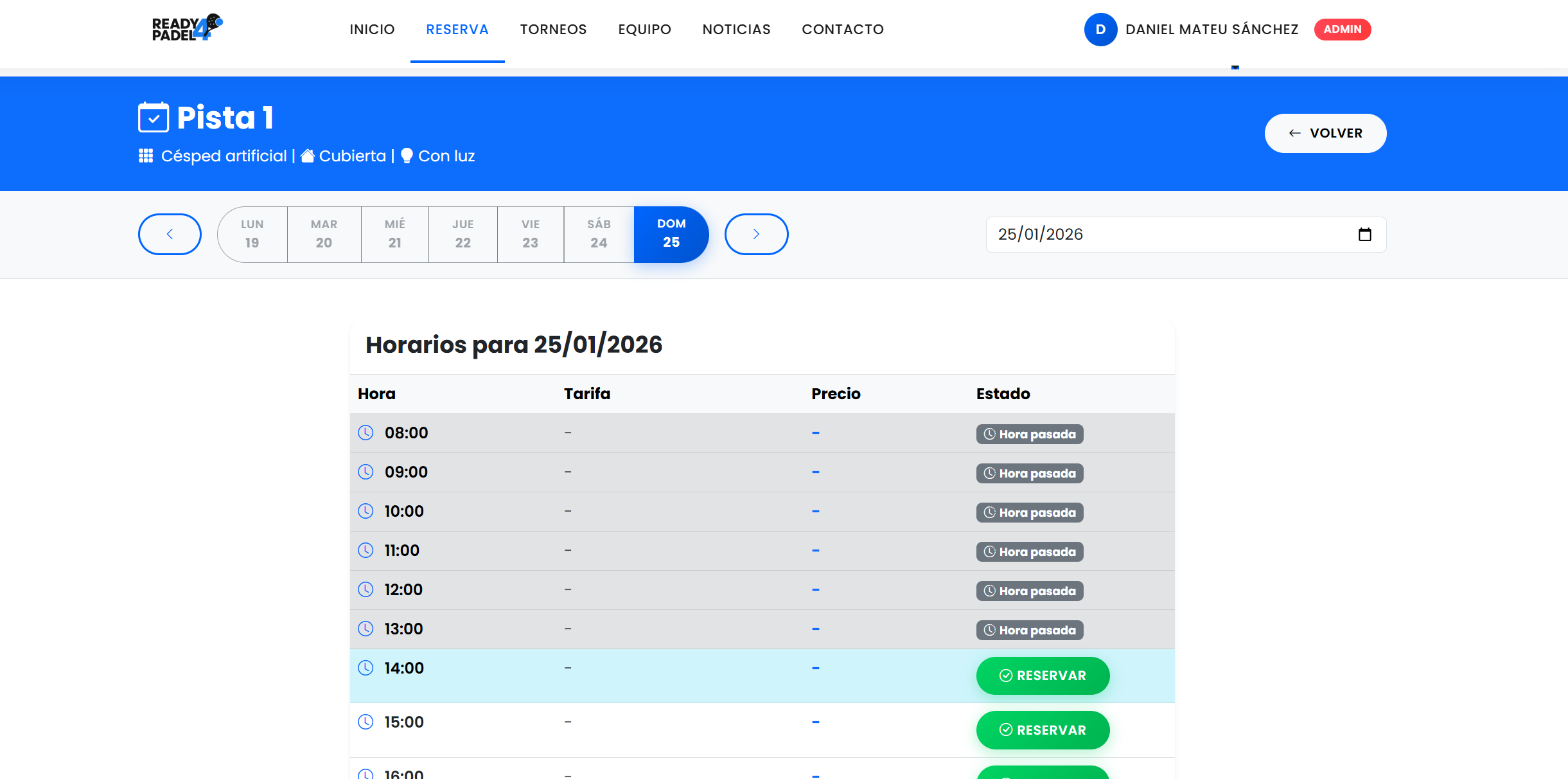Viewport: 1568px width, 779px height.
Task: Click the house icon beside Cubierta
Action: [x=308, y=156]
